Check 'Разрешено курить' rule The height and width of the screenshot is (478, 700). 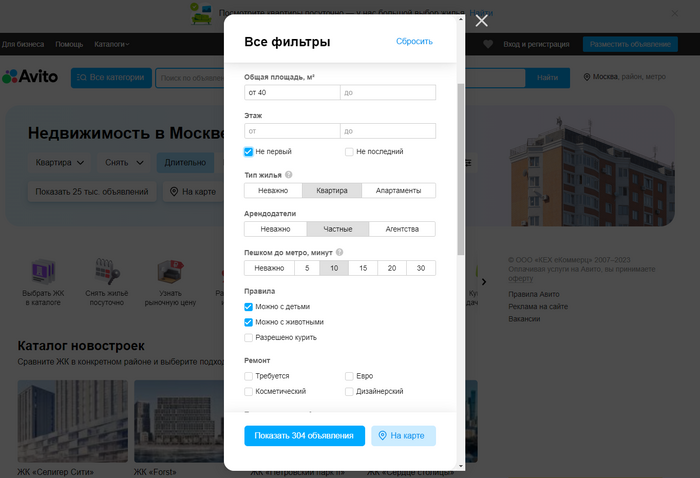248,337
